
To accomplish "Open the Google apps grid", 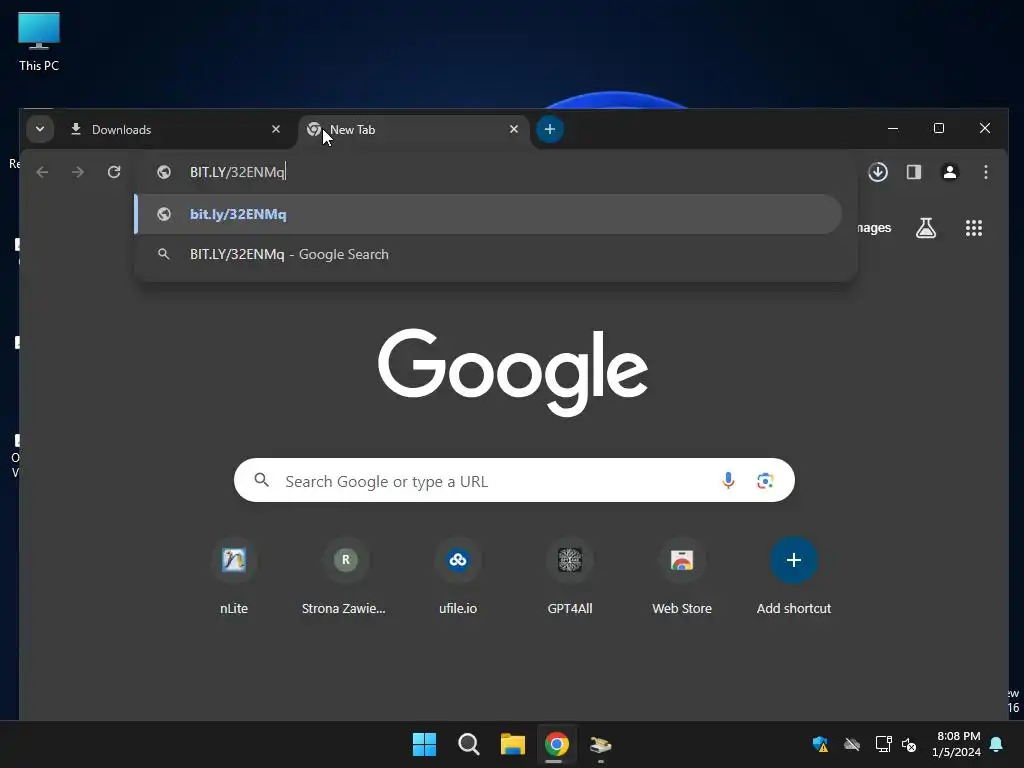I will 974,228.
